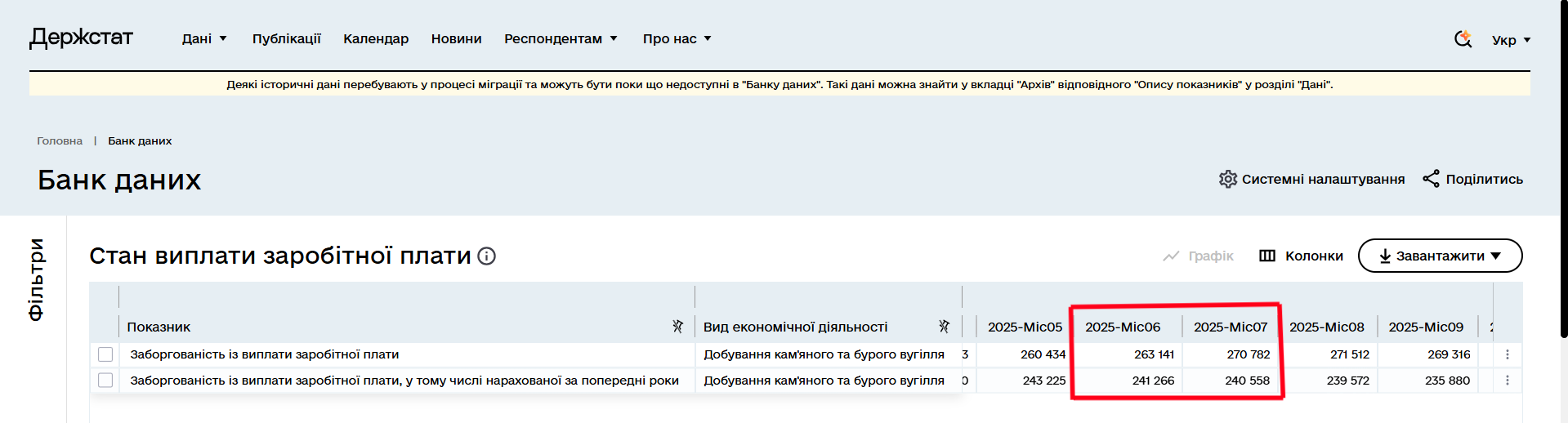Click the Держстат logo
The height and width of the screenshot is (423, 1568).
pyautogui.click(x=81, y=38)
